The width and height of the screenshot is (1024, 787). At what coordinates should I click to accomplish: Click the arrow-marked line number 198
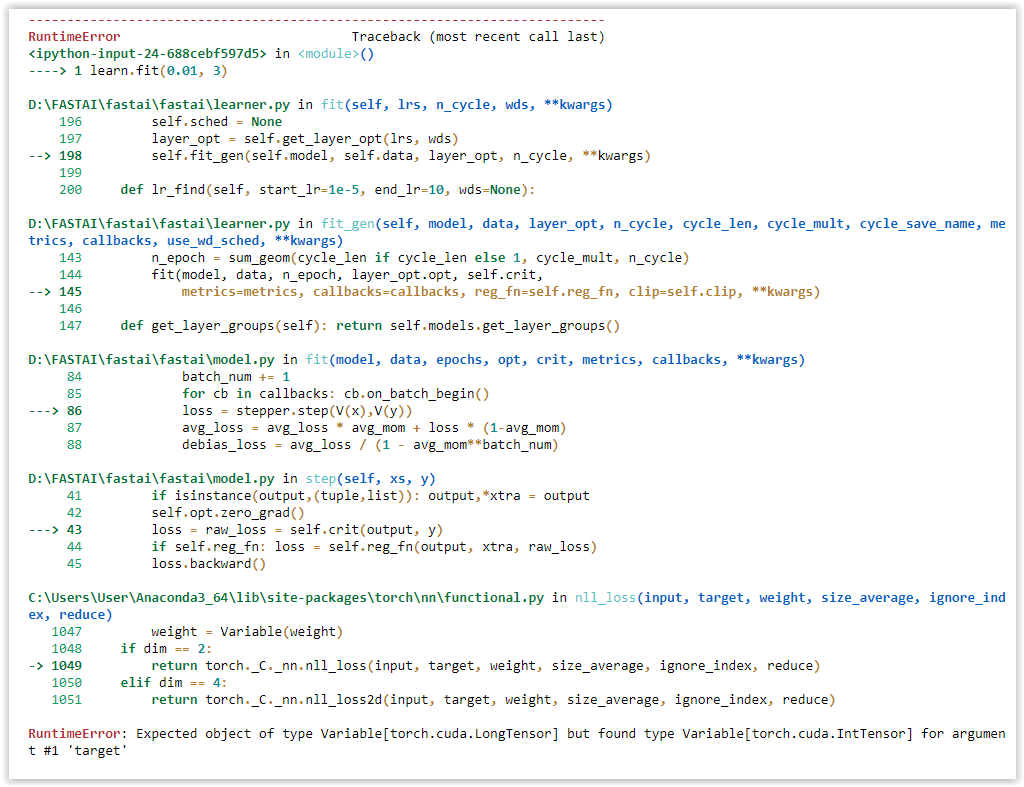(x=70, y=156)
